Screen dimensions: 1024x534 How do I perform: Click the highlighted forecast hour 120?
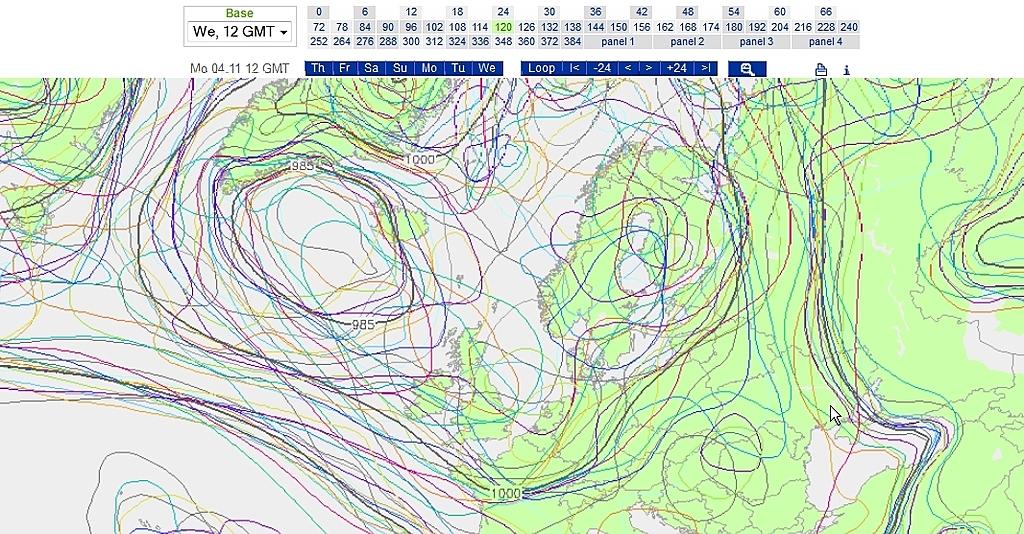503,27
